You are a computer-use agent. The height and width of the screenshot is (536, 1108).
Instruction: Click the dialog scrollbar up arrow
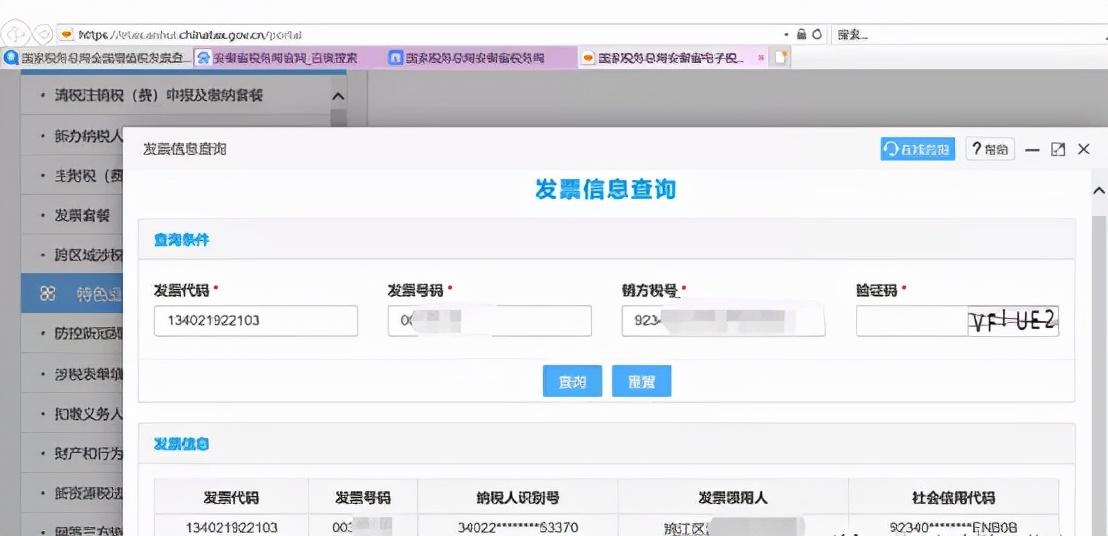pyautogui.click(x=1099, y=191)
